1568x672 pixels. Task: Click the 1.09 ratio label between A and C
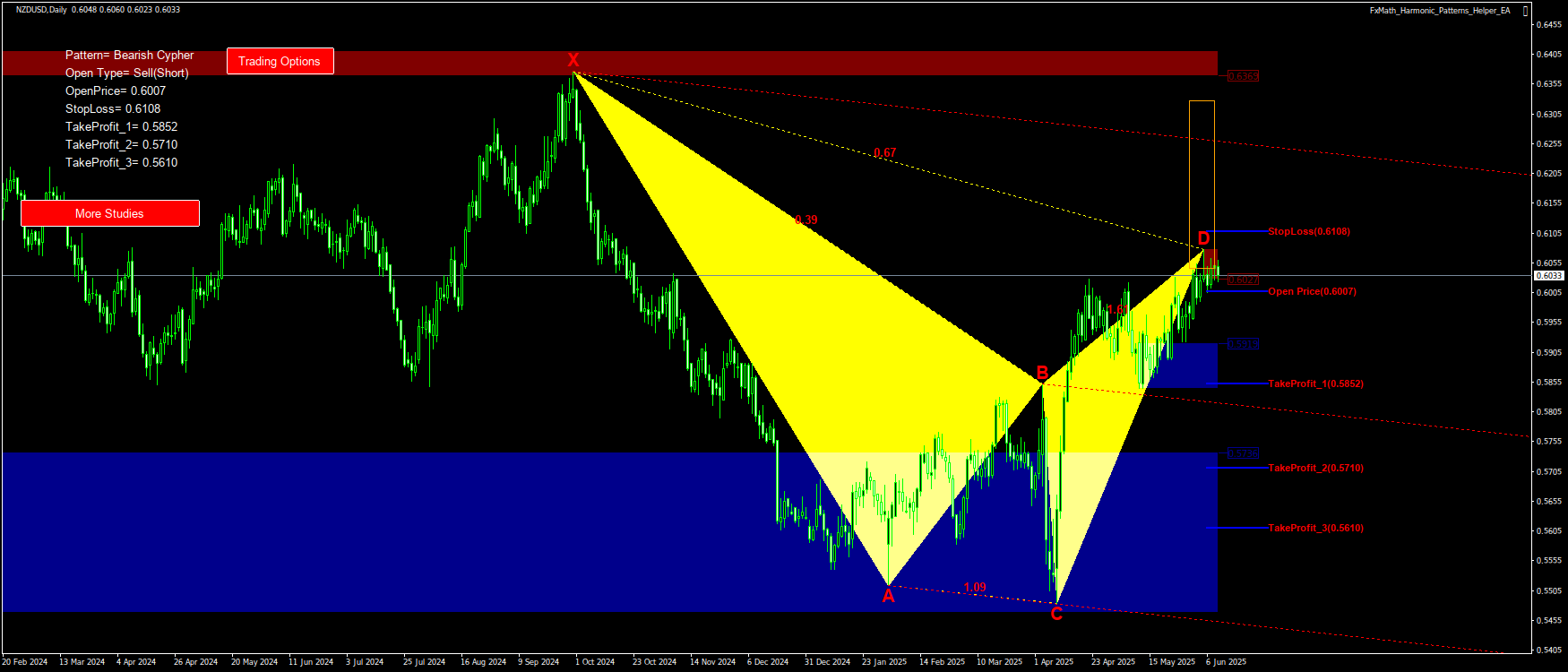click(975, 588)
